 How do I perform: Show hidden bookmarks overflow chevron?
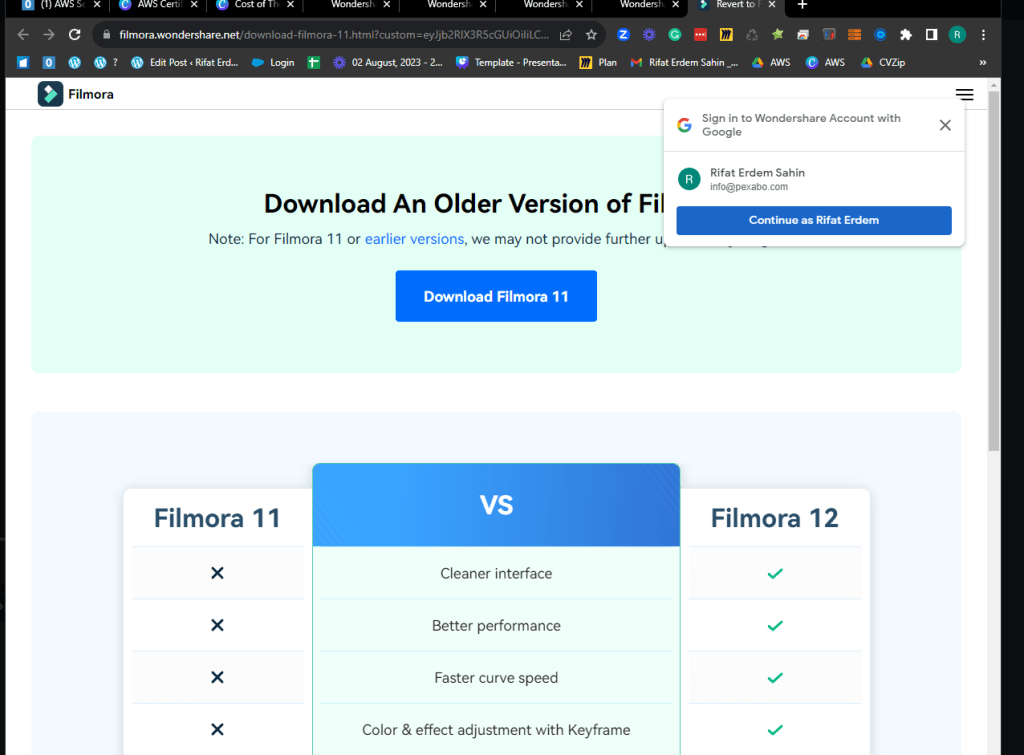tap(982, 63)
